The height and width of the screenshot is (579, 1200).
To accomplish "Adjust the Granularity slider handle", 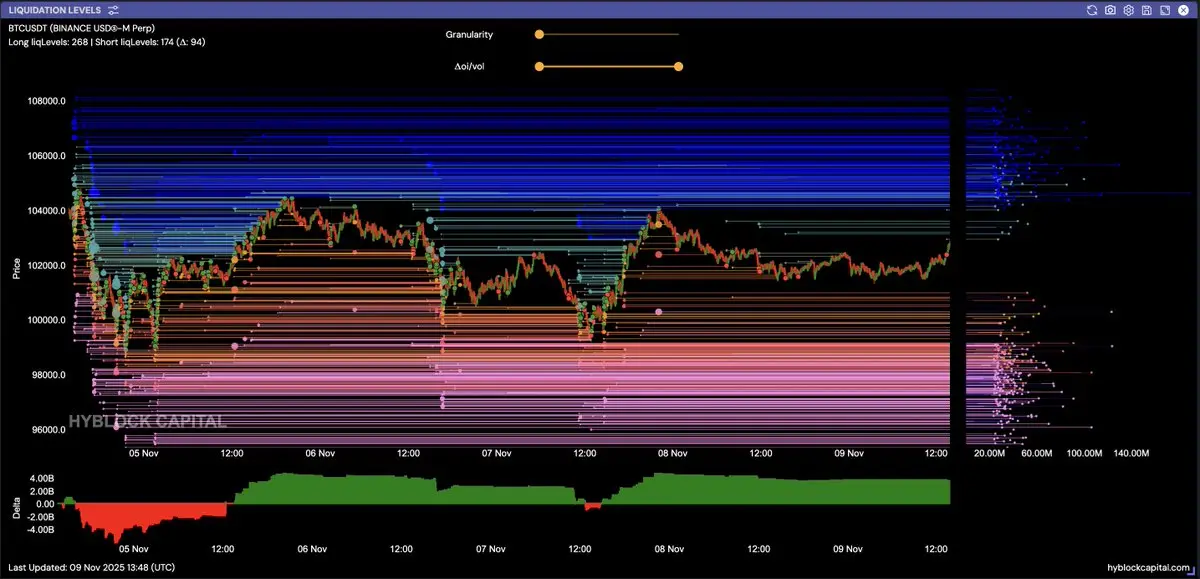I will (539, 34).
